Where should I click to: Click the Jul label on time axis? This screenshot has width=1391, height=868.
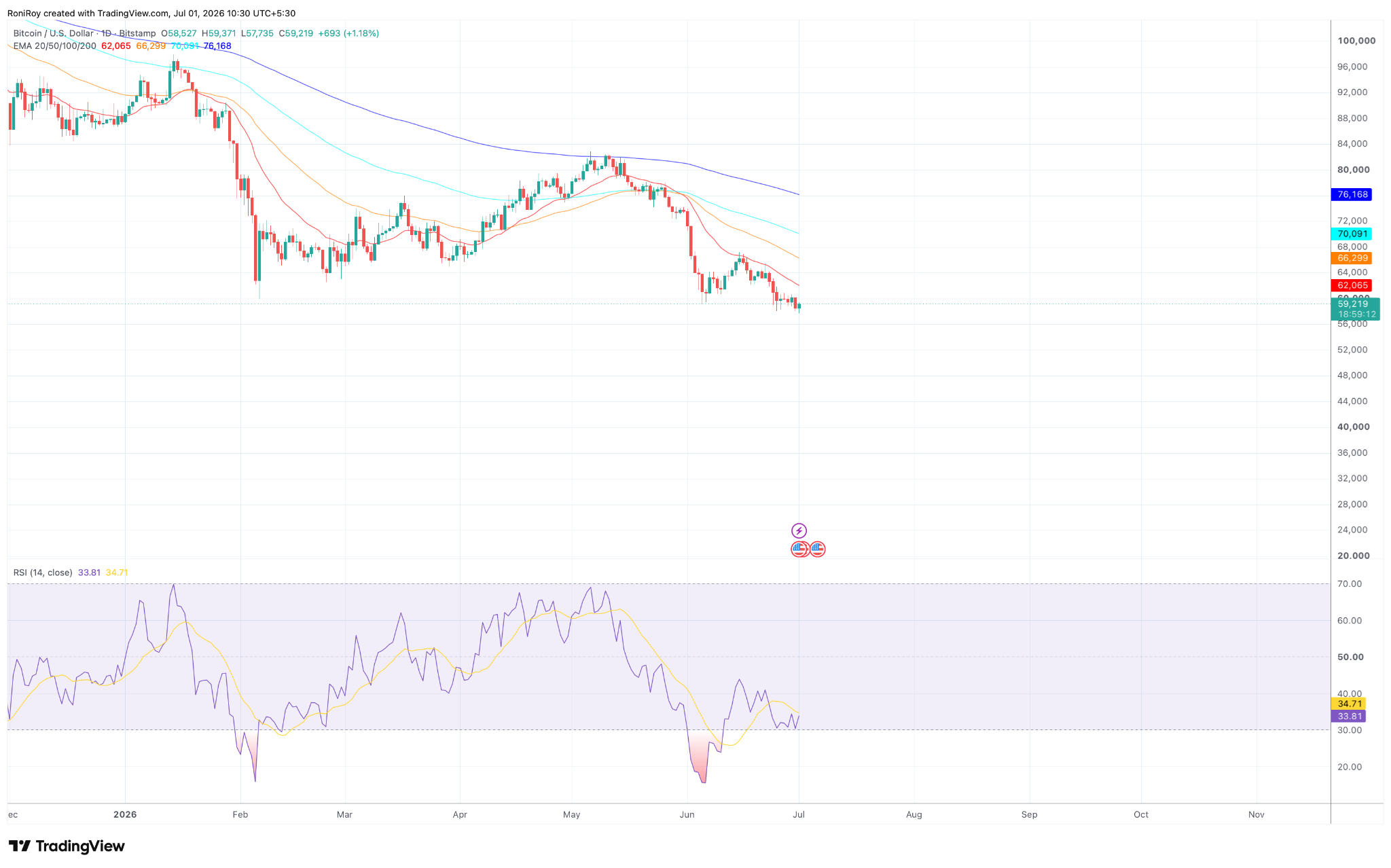pyautogui.click(x=799, y=815)
